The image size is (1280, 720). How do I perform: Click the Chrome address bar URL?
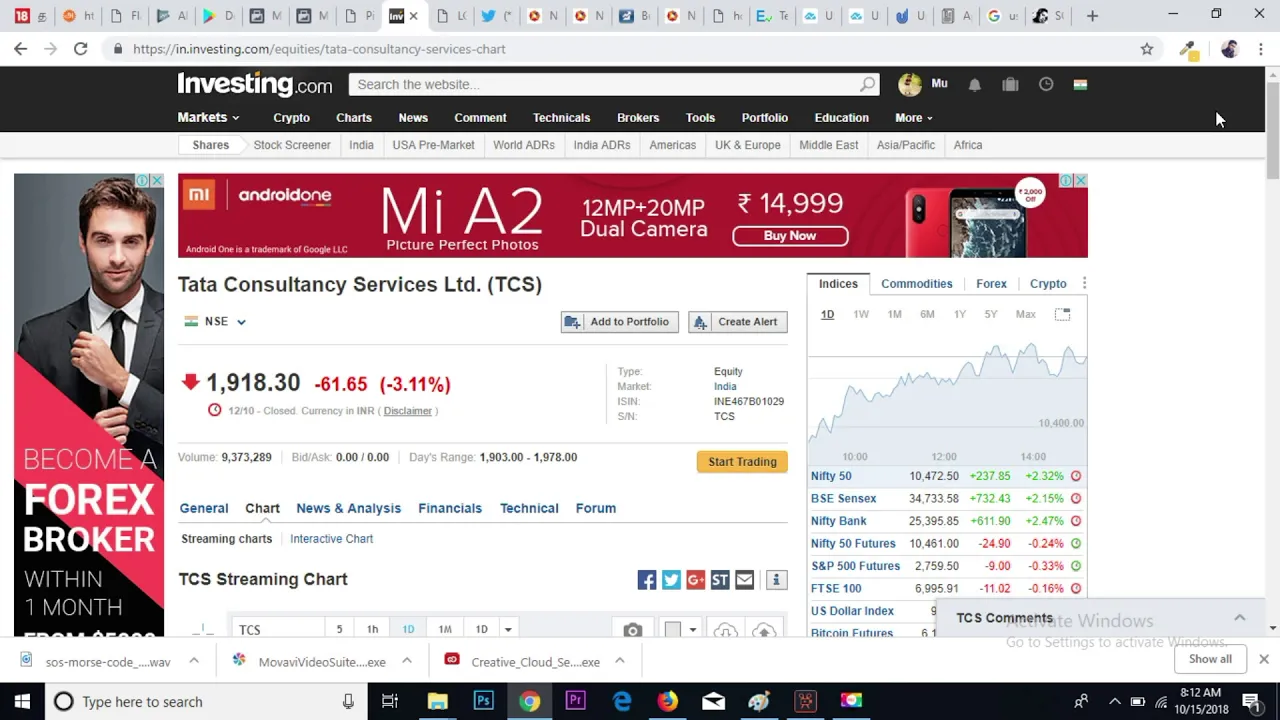319,49
